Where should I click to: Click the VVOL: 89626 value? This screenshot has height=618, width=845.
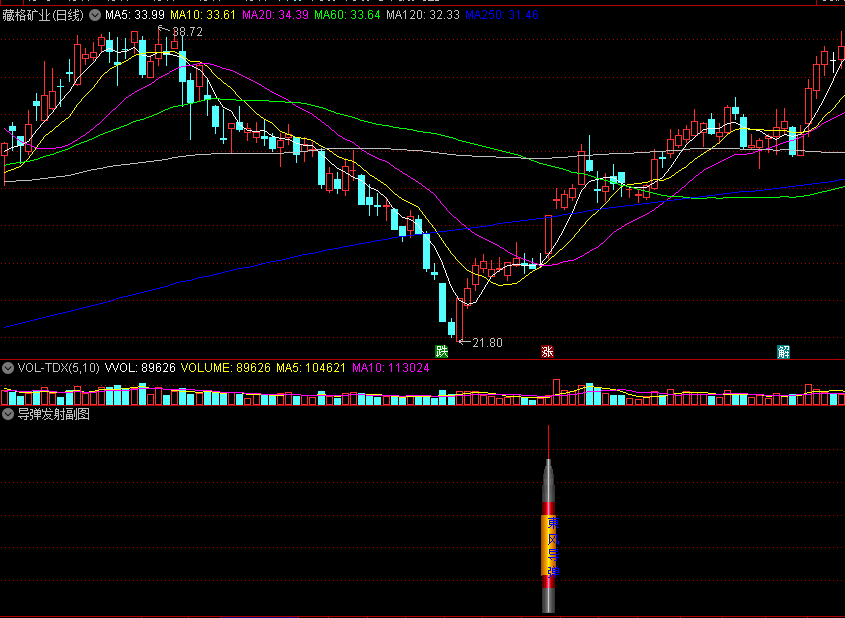coord(140,368)
